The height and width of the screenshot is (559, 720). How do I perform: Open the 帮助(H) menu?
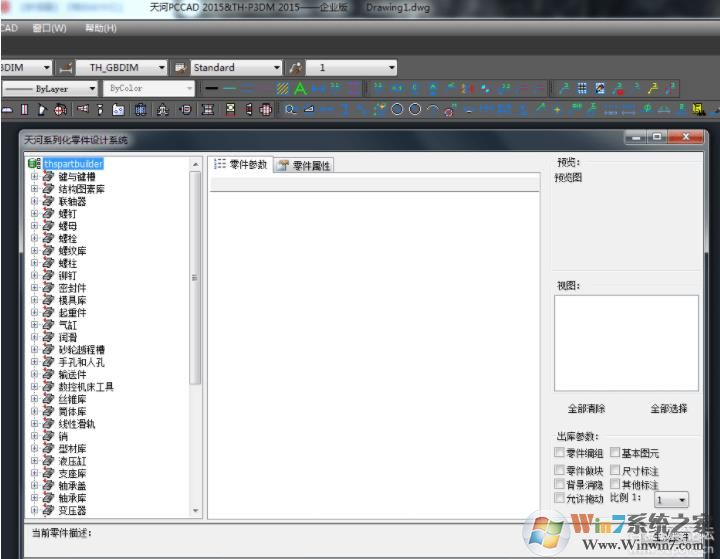coord(101,28)
